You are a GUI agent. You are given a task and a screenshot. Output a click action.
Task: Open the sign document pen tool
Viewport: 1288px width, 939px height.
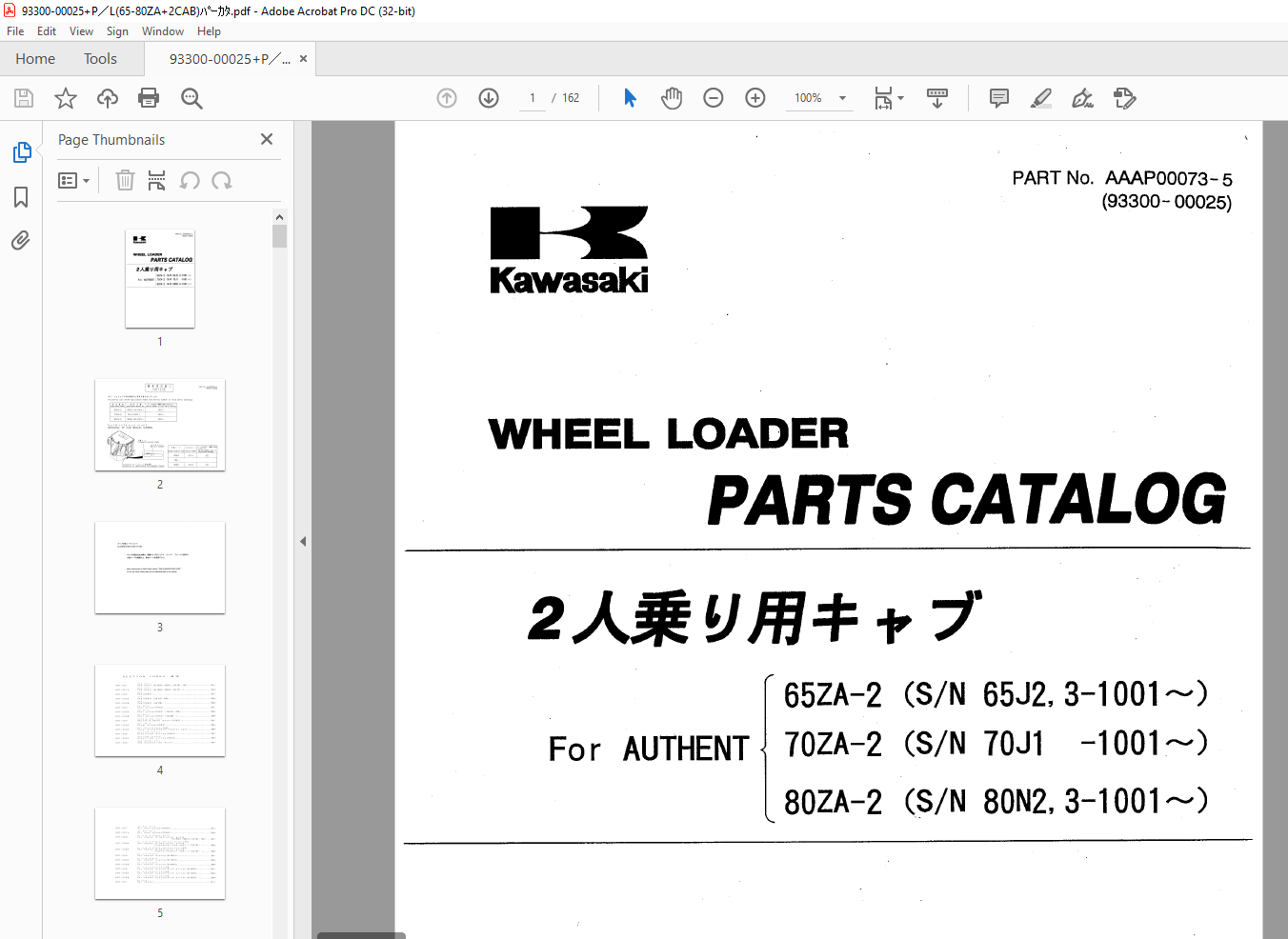pyautogui.click(x=1083, y=98)
